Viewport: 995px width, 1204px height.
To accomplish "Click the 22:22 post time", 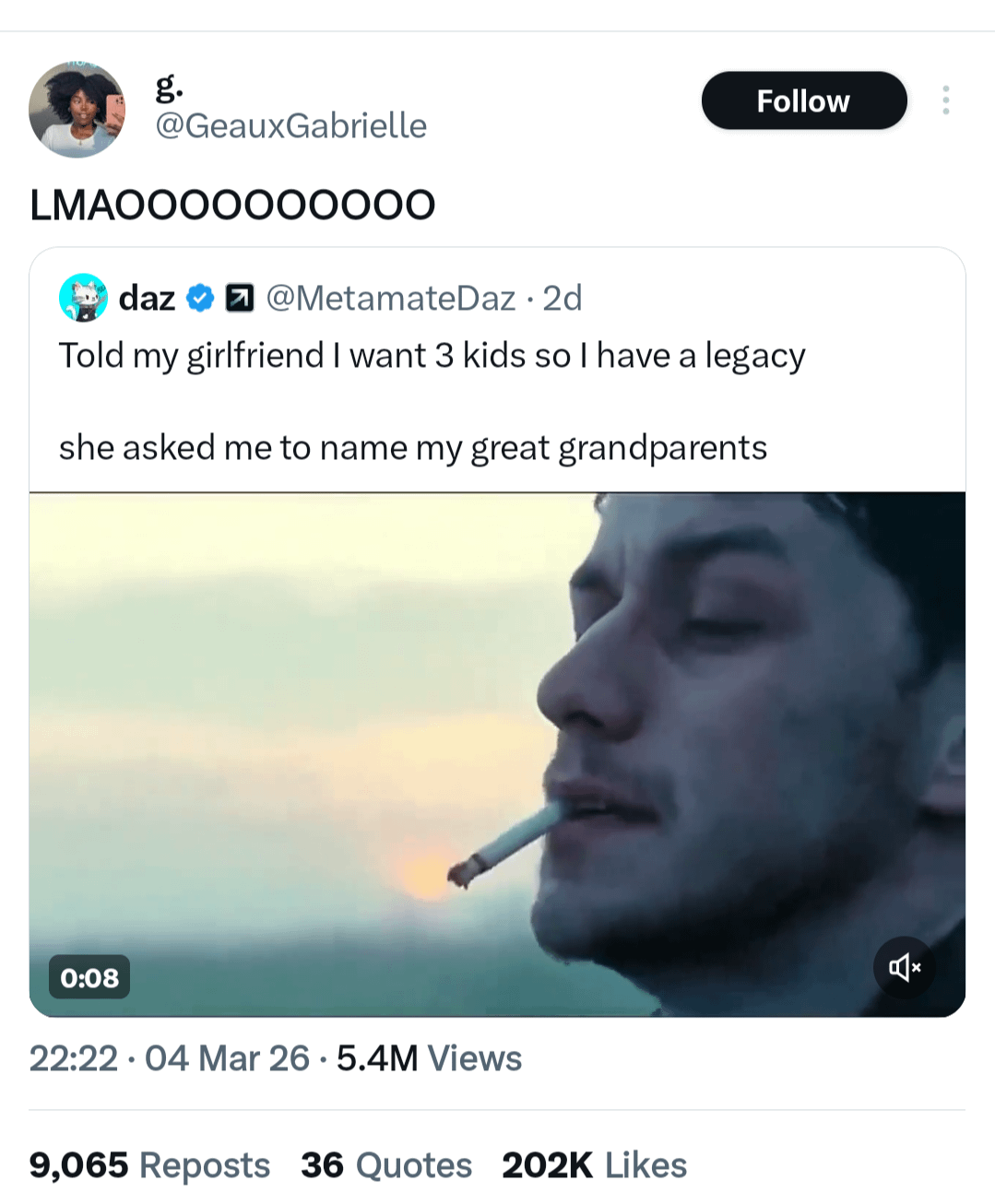I will coord(74,1058).
